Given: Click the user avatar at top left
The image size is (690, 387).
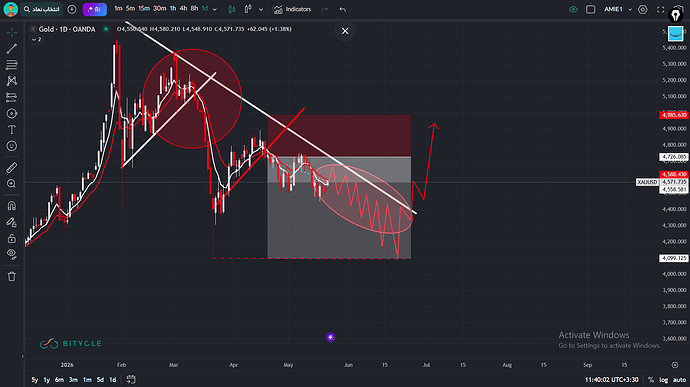Looking at the screenshot, I should [10, 9].
